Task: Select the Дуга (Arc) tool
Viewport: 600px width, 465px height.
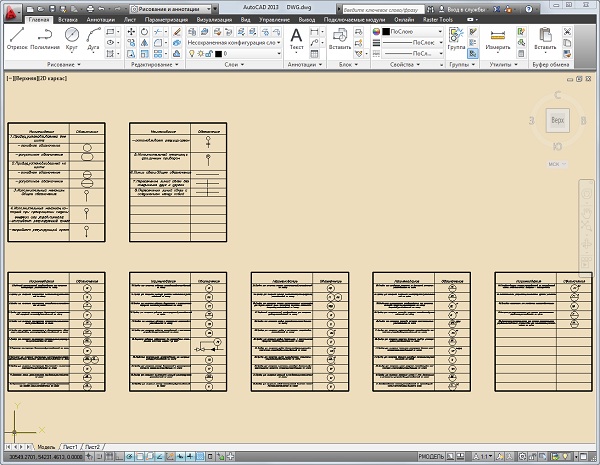Action: (x=93, y=36)
